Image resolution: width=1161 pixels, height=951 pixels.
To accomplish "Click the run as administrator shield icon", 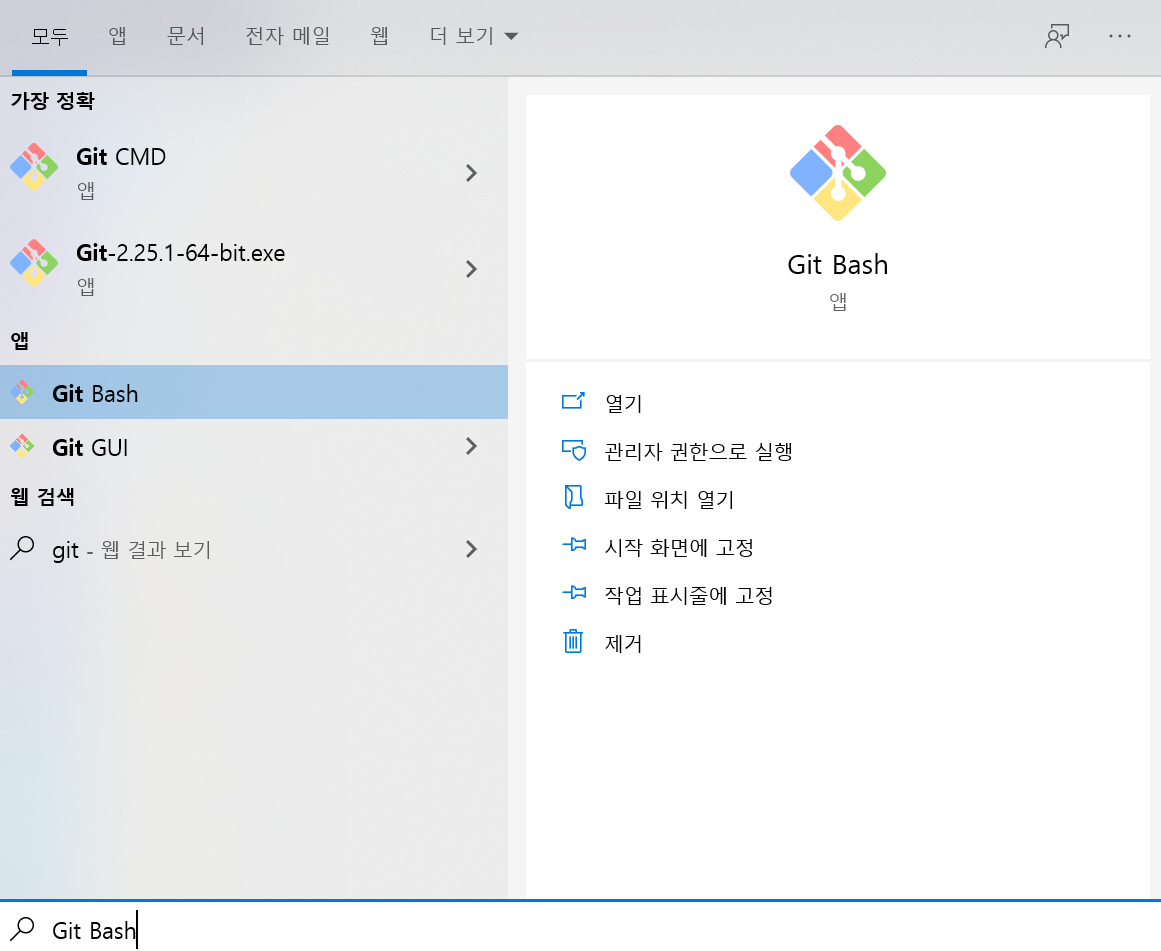I will 573,450.
